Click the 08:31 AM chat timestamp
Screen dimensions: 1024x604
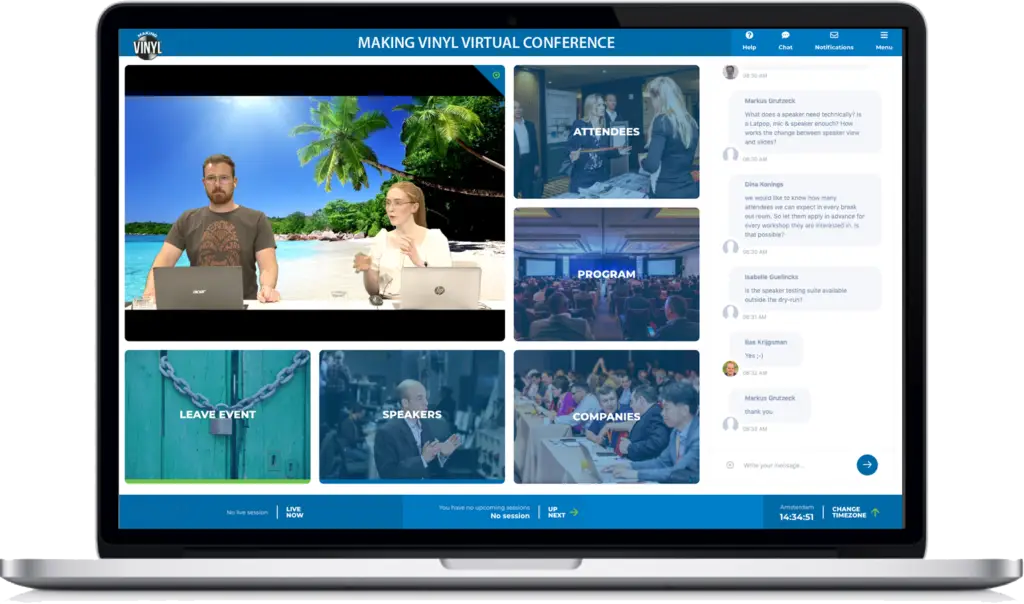point(754,317)
